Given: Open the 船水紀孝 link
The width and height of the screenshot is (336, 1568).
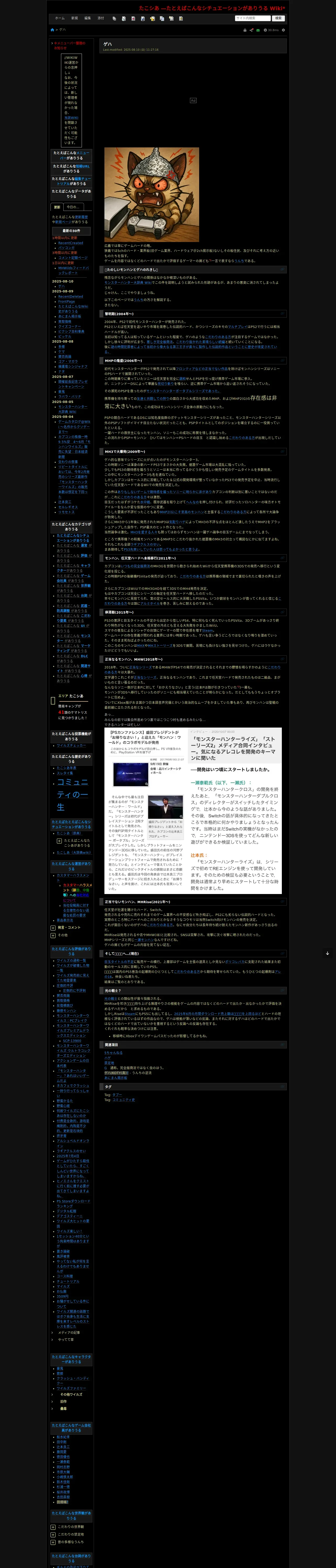Looking at the screenshot, I should 63,1437.
